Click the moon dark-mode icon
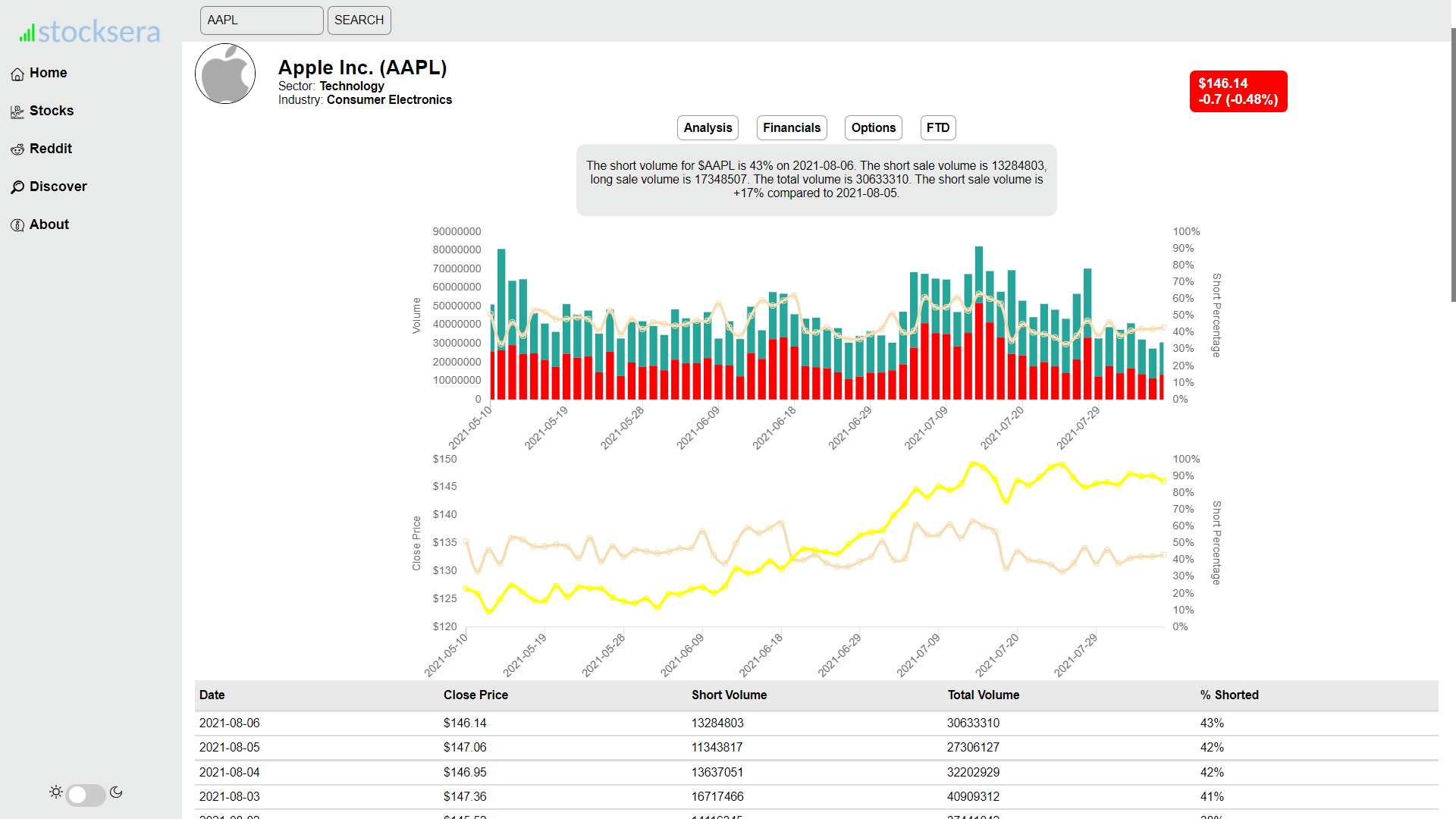The width and height of the screenshot is (1456, 819). coord(116,792)
